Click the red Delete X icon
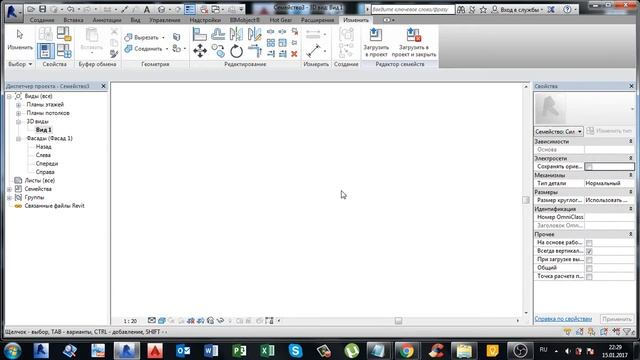The image size is (640, 360). tap(294, 54)
